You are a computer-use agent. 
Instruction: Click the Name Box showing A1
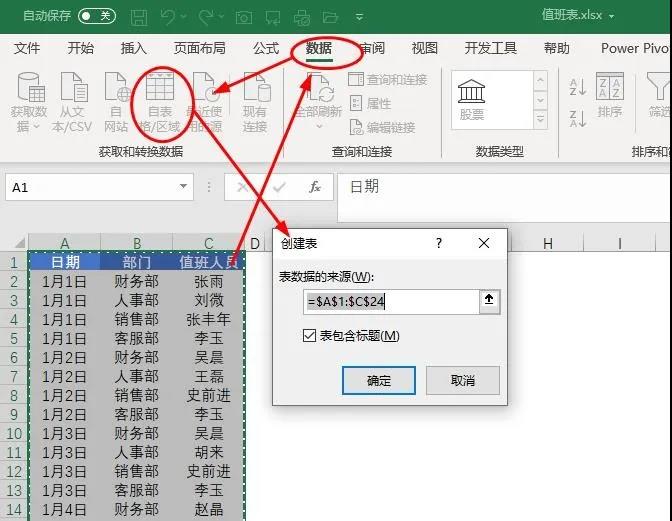pos(99,187)
